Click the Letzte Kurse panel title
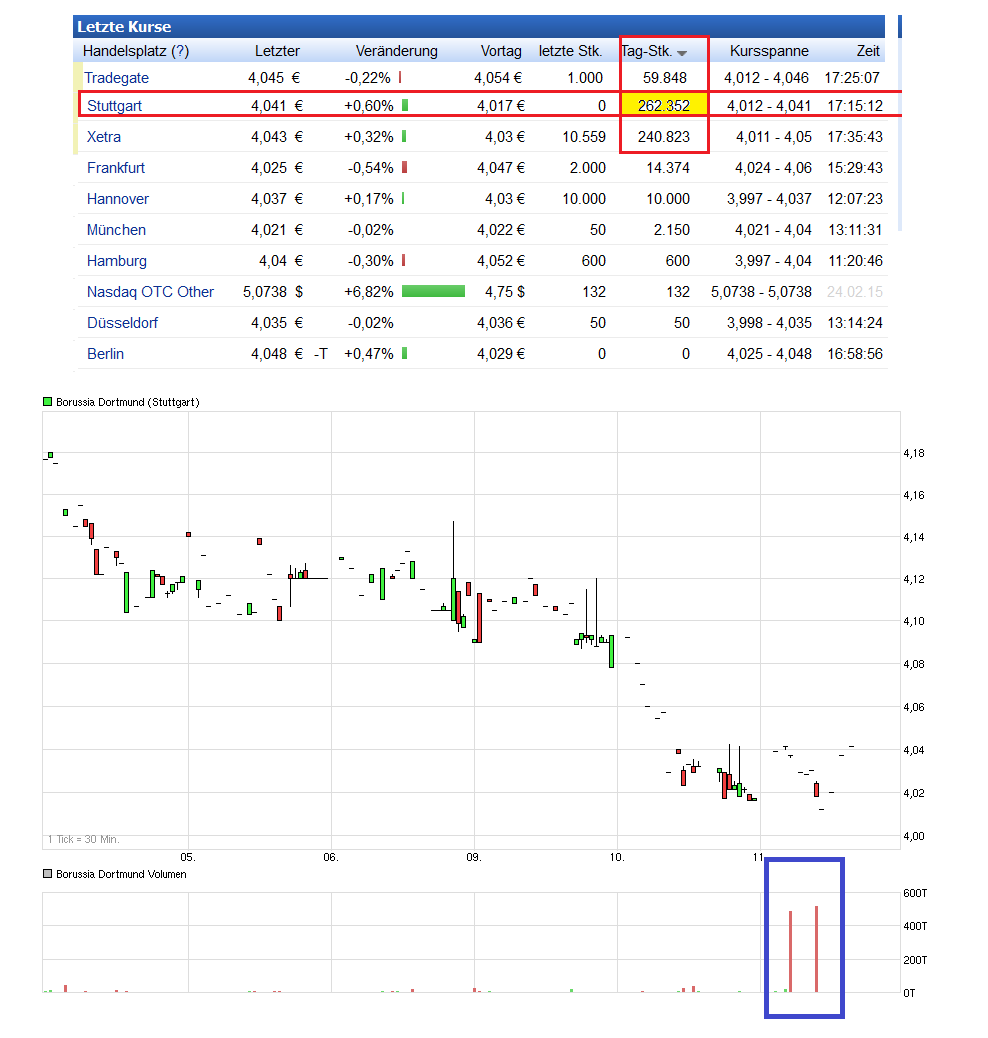 124,27
